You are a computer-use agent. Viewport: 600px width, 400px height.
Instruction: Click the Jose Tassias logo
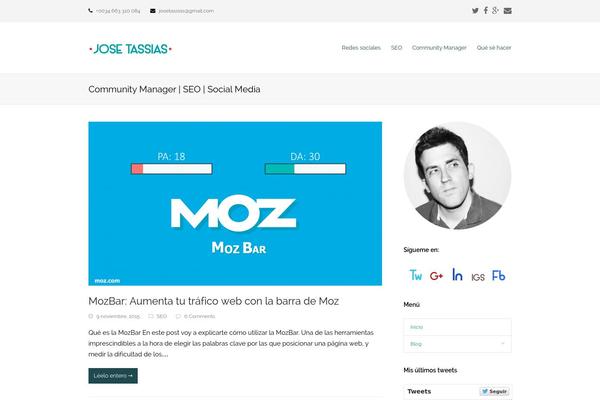coord(130,49)
